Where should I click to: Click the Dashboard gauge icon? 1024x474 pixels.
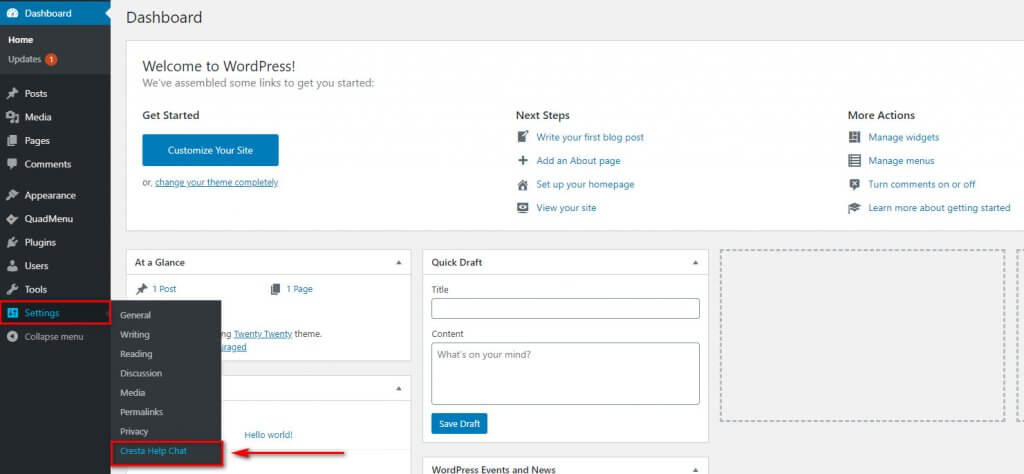coord(12,13)
